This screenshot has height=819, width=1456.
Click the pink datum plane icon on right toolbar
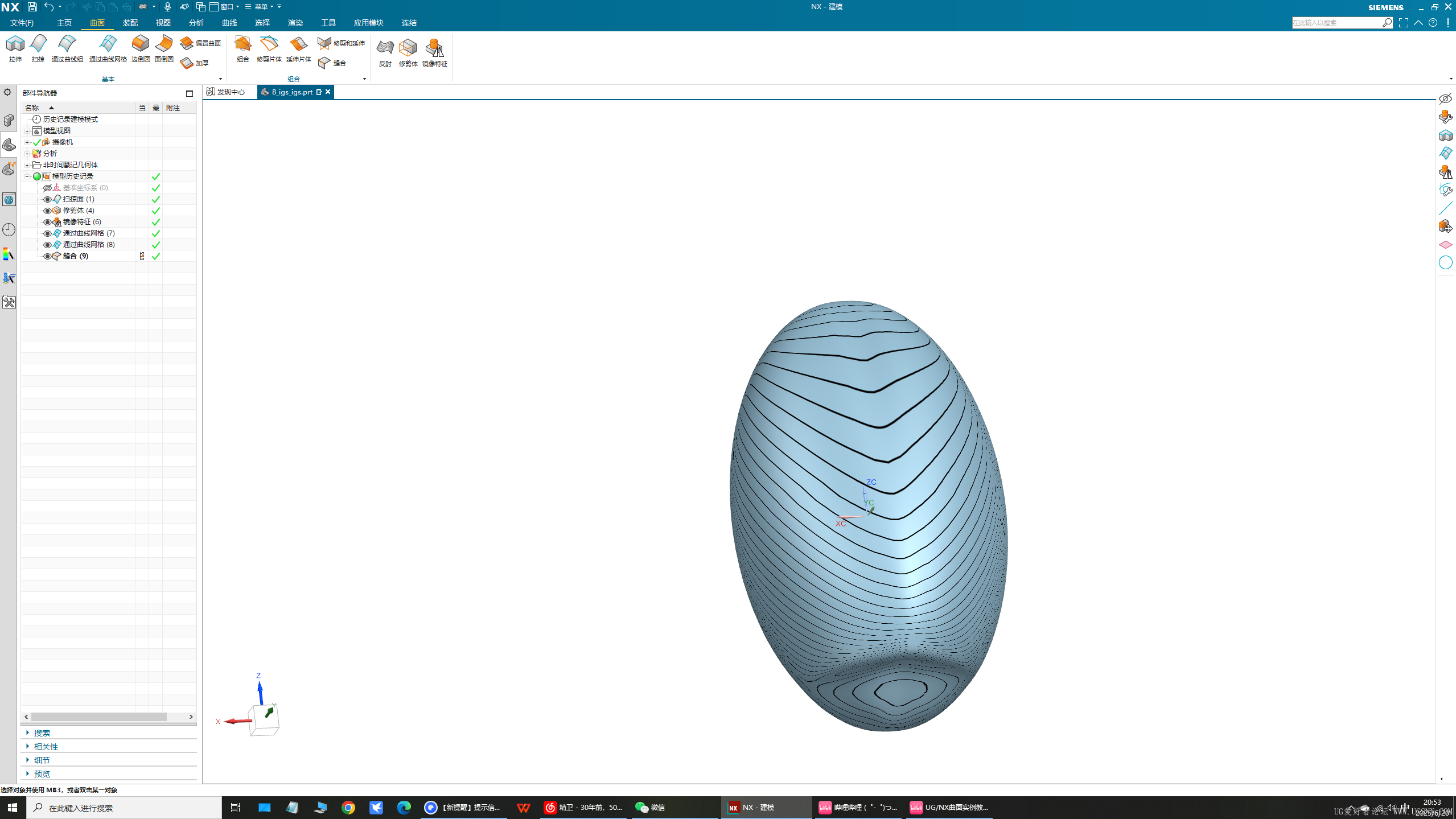point(1445,245)
